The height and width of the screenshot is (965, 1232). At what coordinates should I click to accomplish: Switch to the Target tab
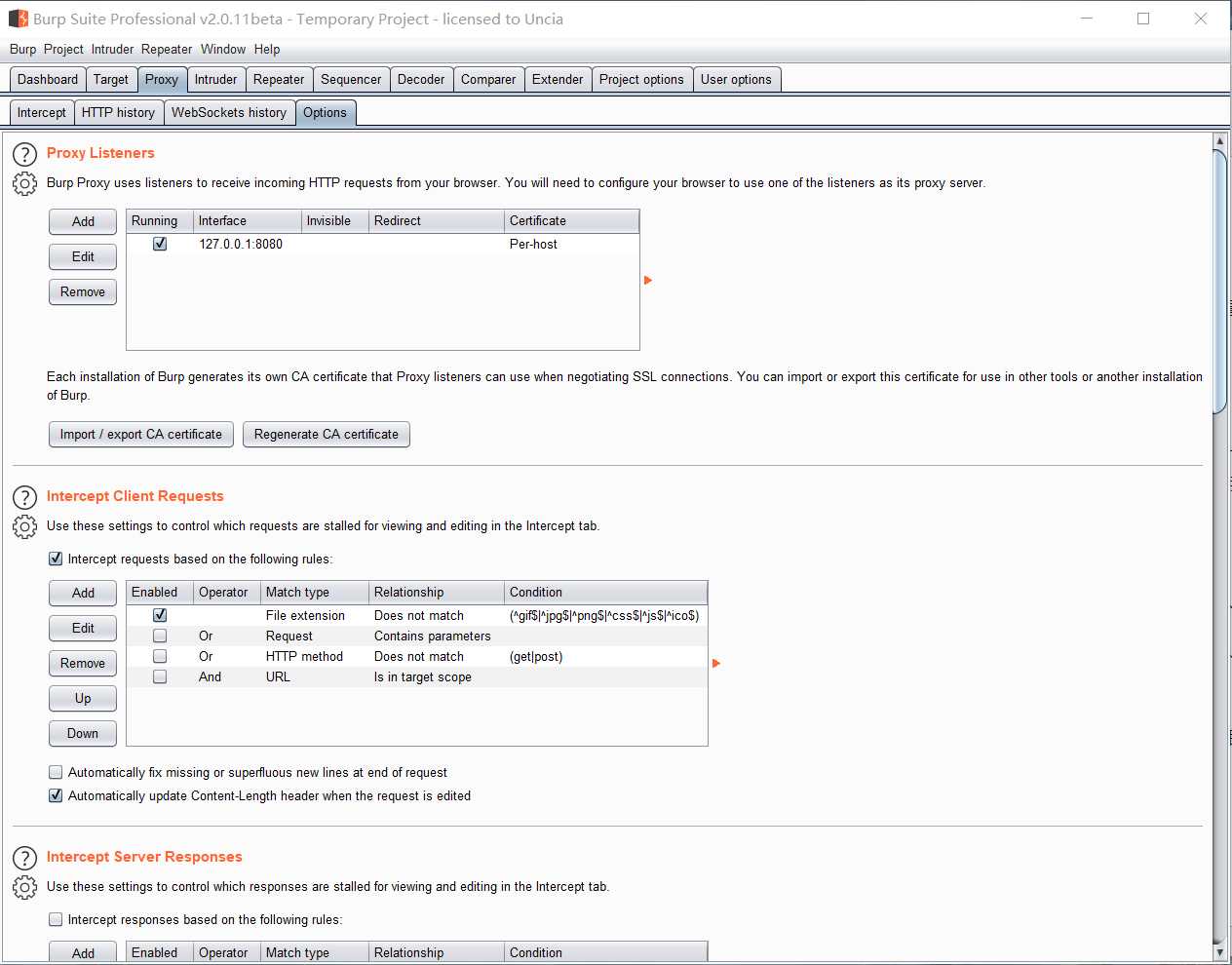pyautogui.click(x=111, y=79)
